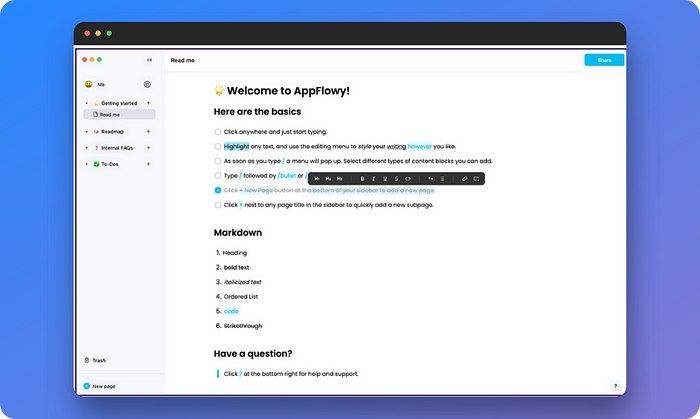Image resolution: width=700 pixels, height=419 pixels.
Task: Click the New page plus icon
Action: (87, 386)
